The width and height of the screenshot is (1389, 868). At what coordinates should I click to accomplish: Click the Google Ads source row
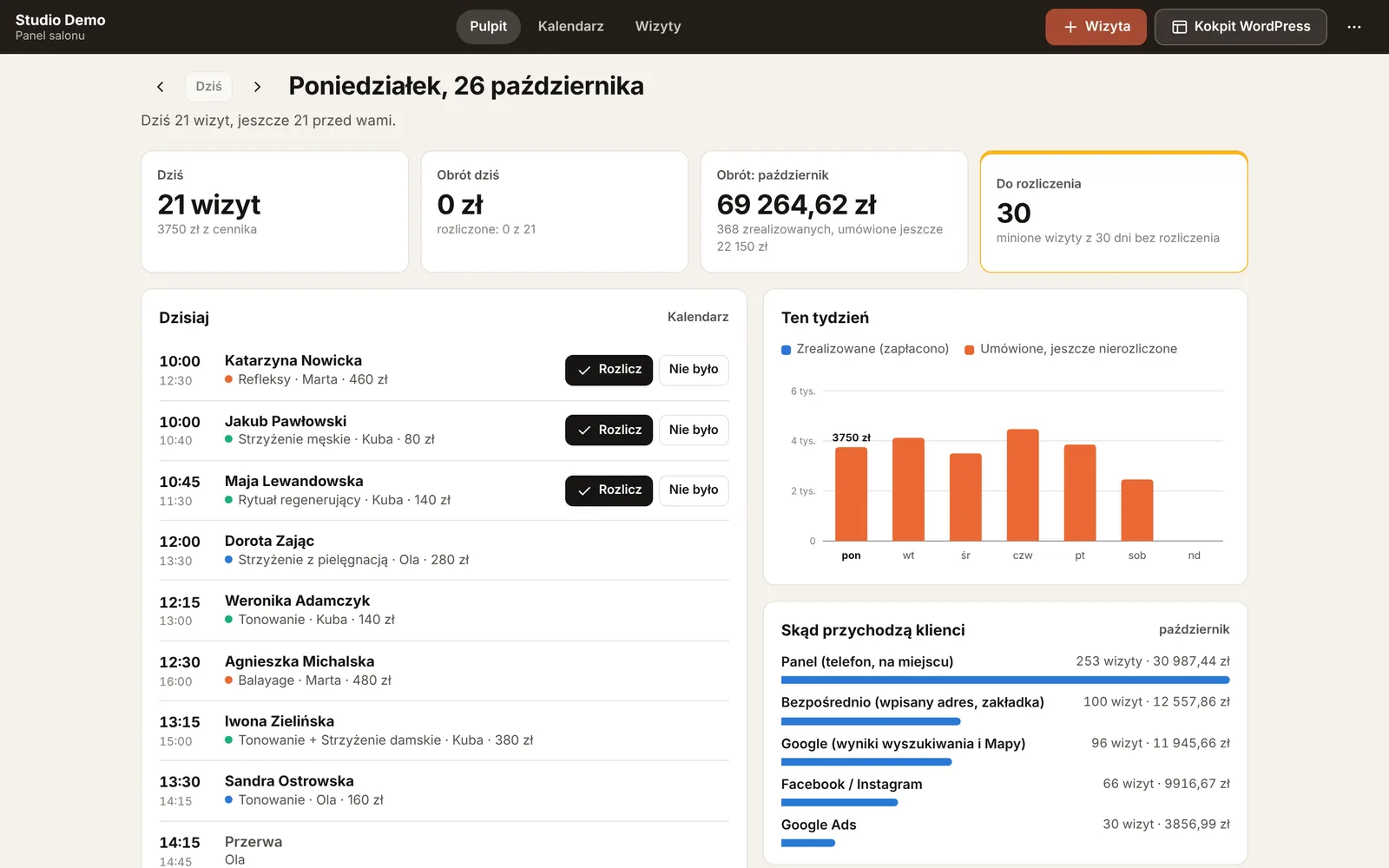1005,832
